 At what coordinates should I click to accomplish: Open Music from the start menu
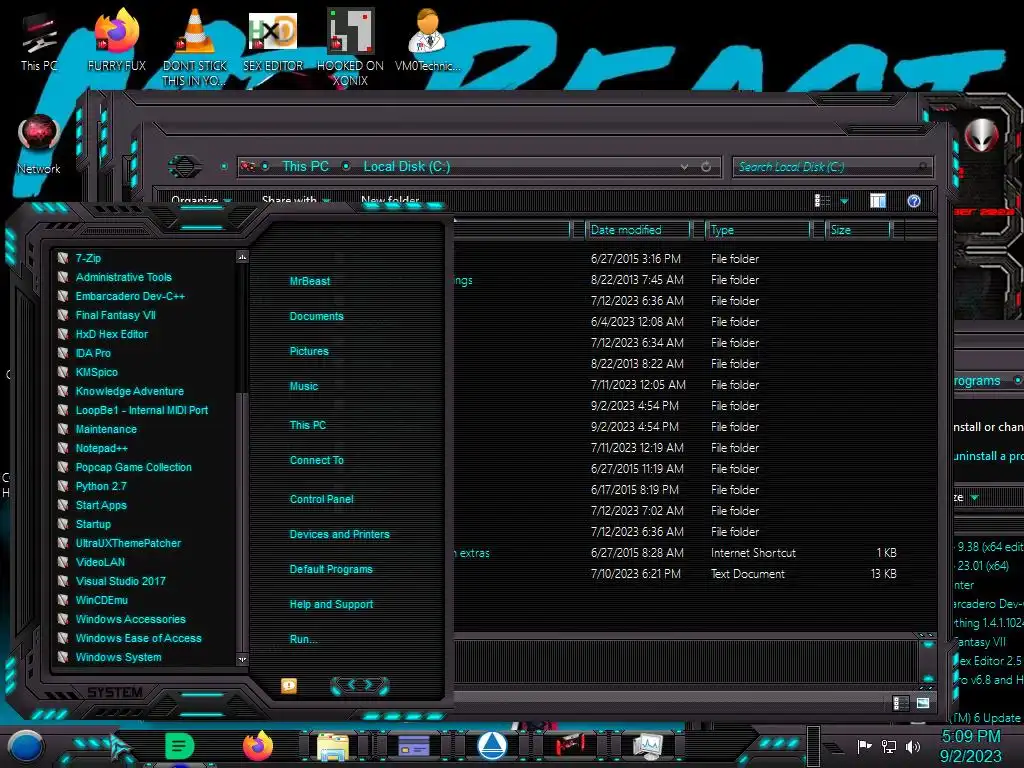[304, 387]
